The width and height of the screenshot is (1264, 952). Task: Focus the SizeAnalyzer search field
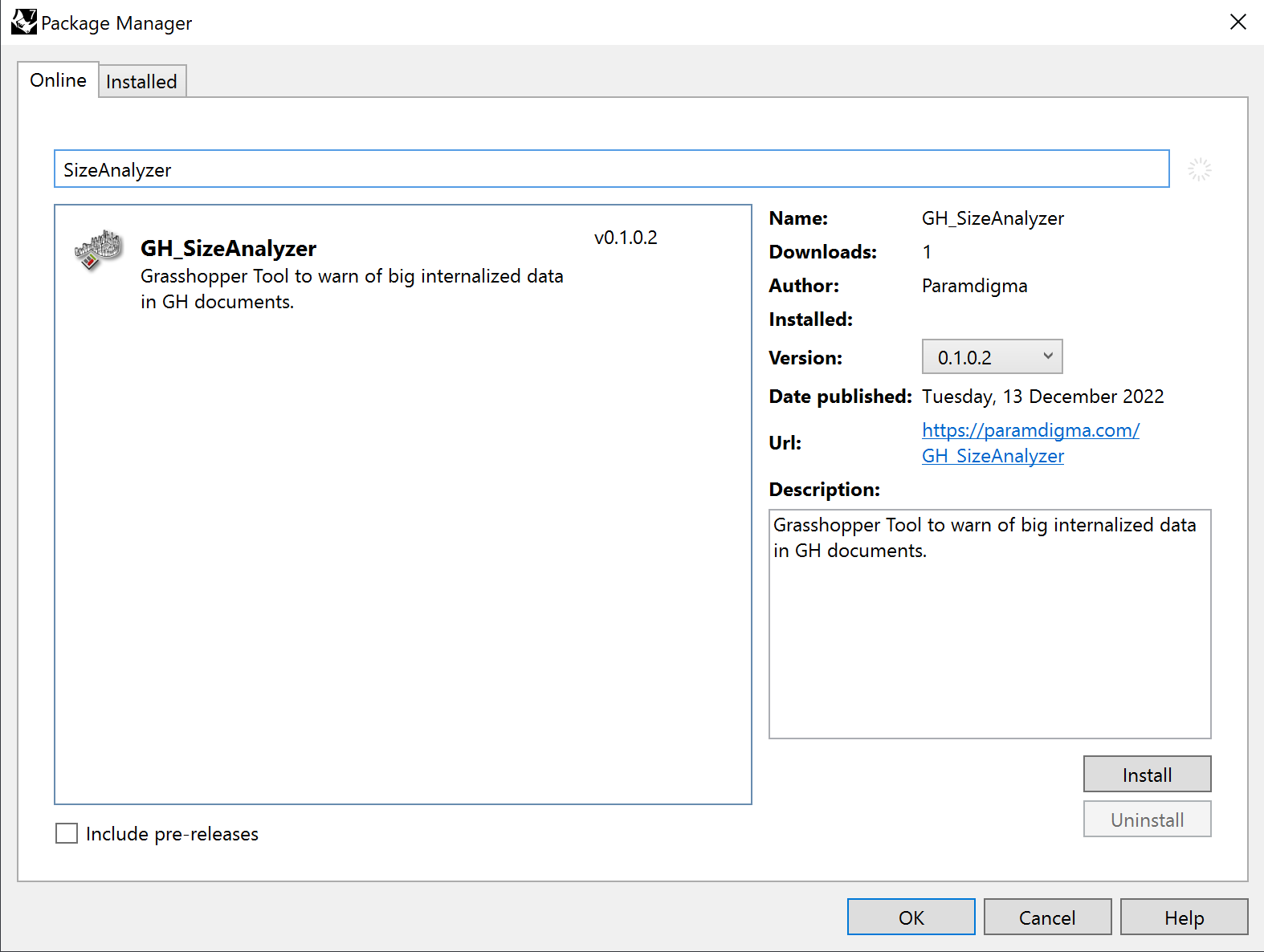[x=611, y=169]
